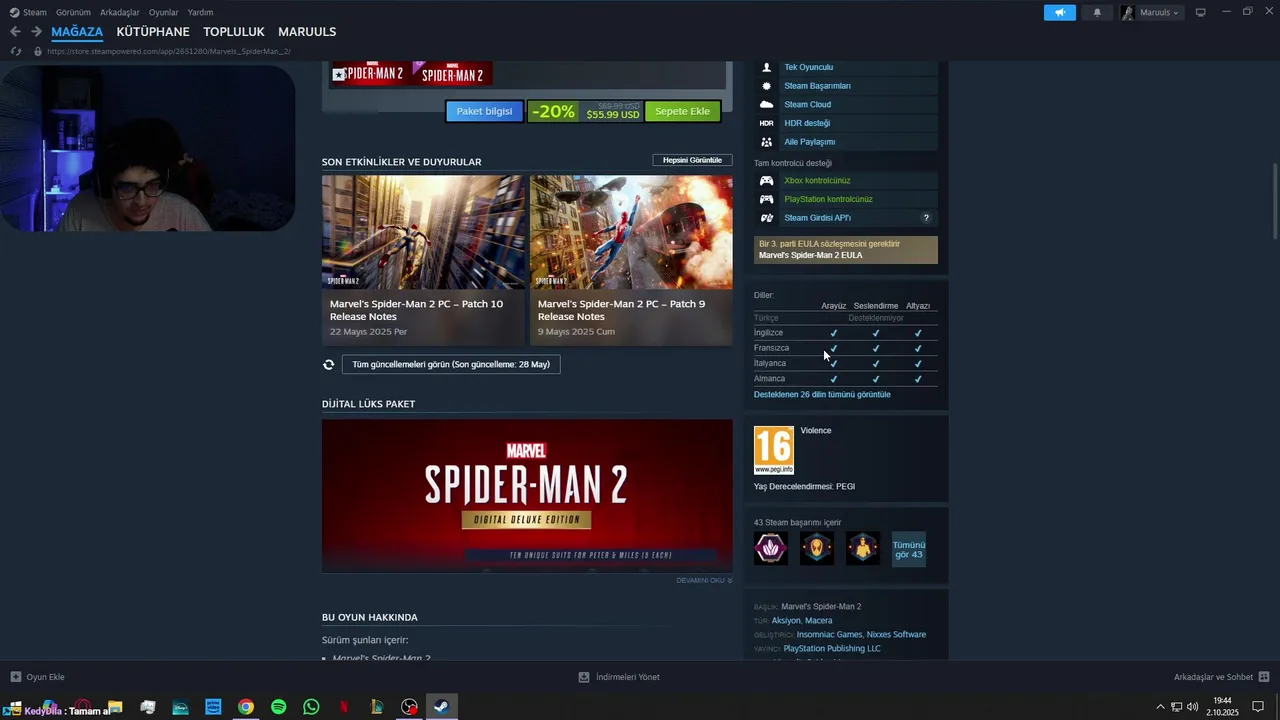The width and height of the screenshot is (1280, 720).
Task: Click the single-player person icon
Action: 766,67
